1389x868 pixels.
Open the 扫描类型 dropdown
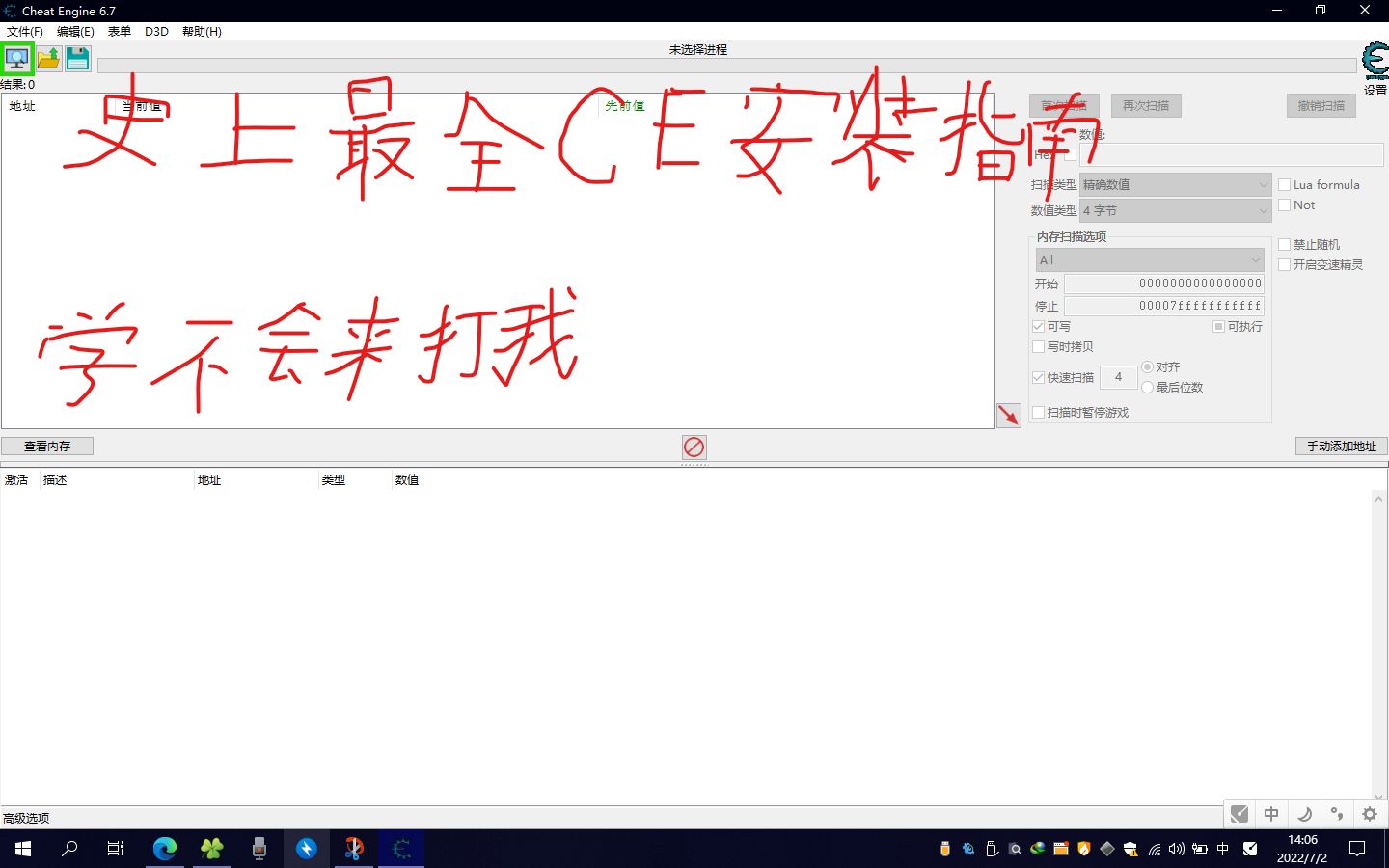pos(1176,184)
